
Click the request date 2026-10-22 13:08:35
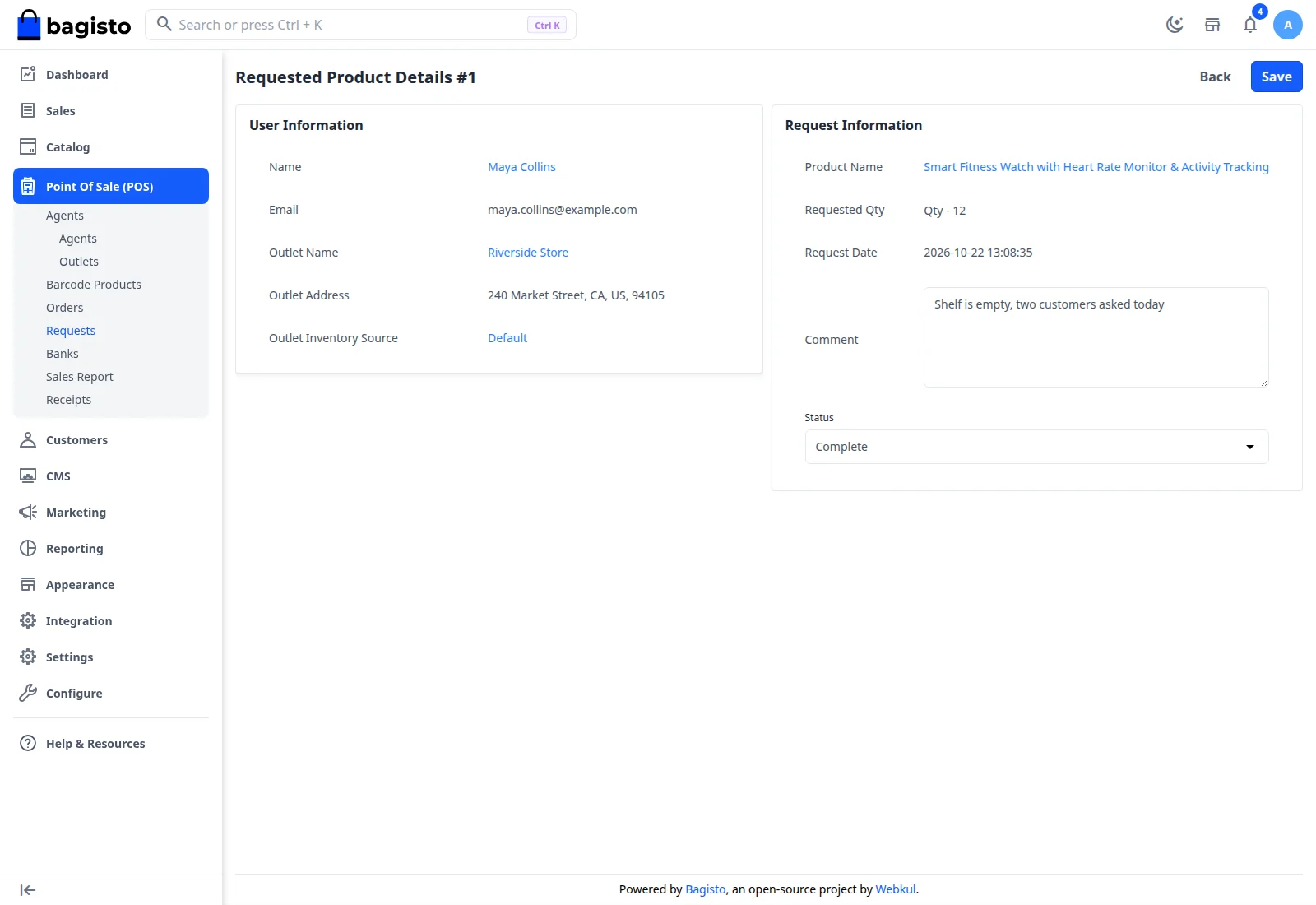click(978, 253)
